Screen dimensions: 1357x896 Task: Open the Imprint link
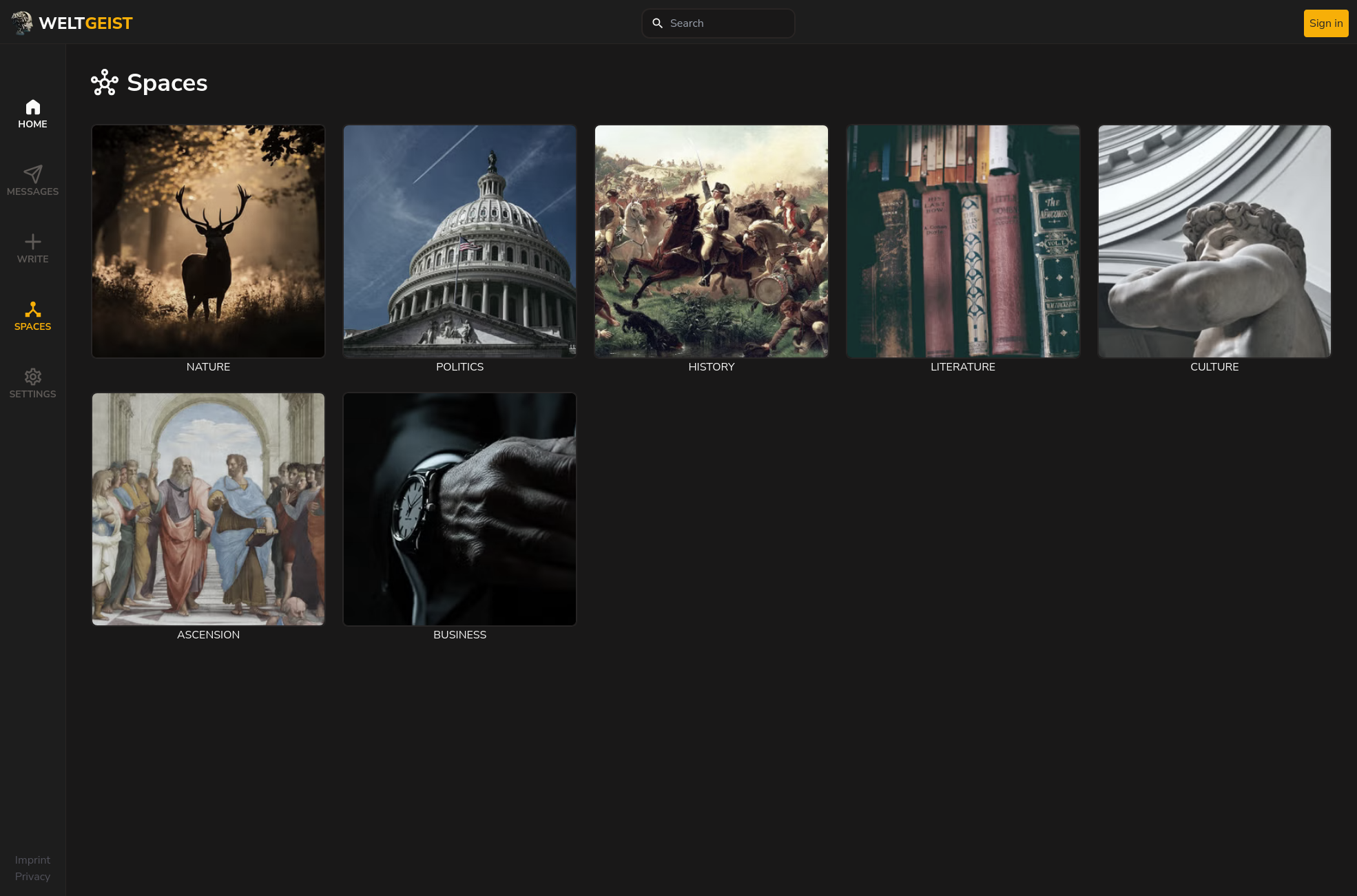[x=32, y=860]
